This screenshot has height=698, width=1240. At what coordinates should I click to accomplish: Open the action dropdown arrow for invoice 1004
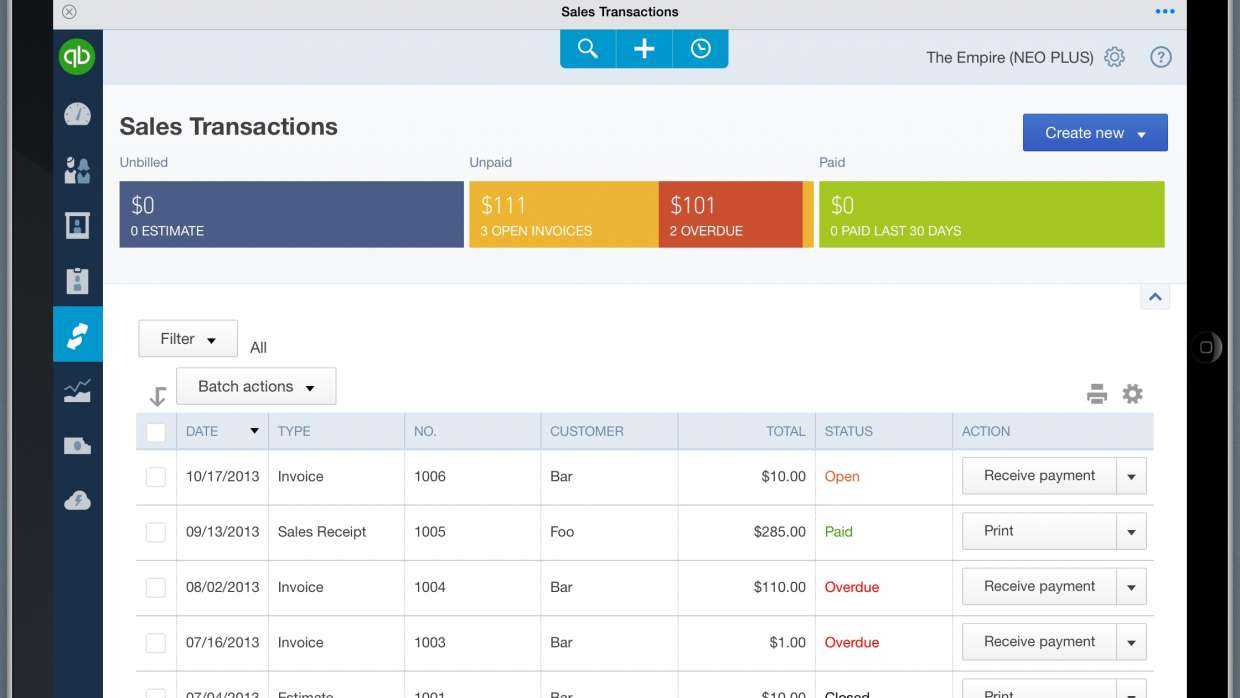click(1132, 586)
